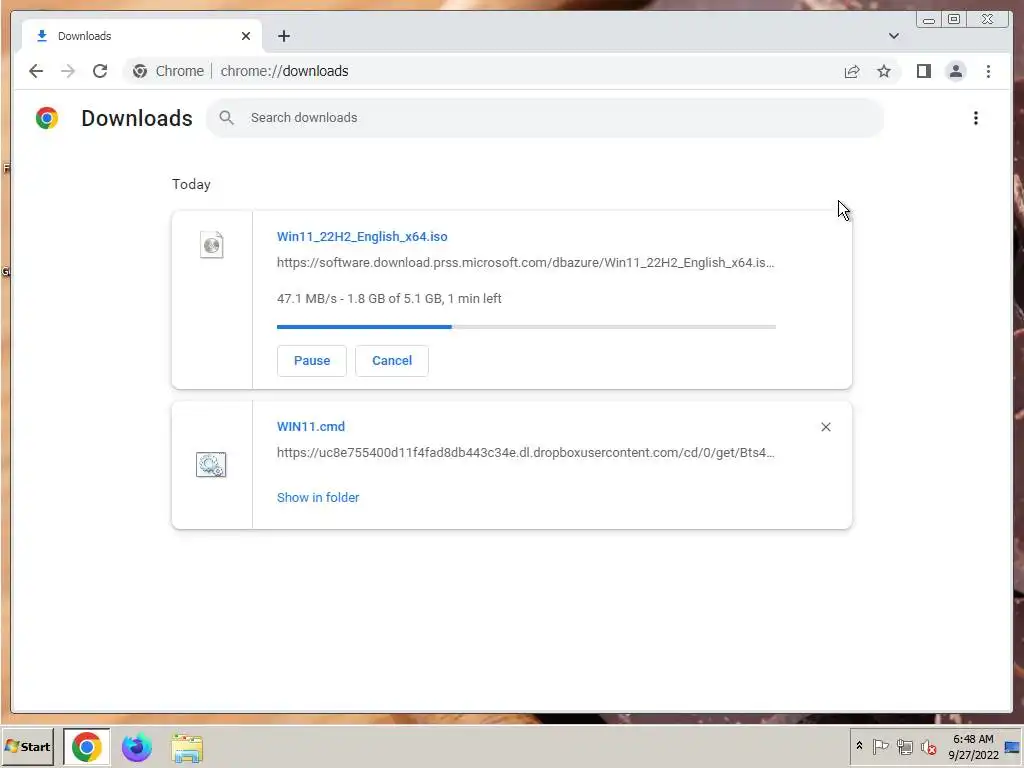Open the Downloads page more actions menu

click(x=976, y=118)
